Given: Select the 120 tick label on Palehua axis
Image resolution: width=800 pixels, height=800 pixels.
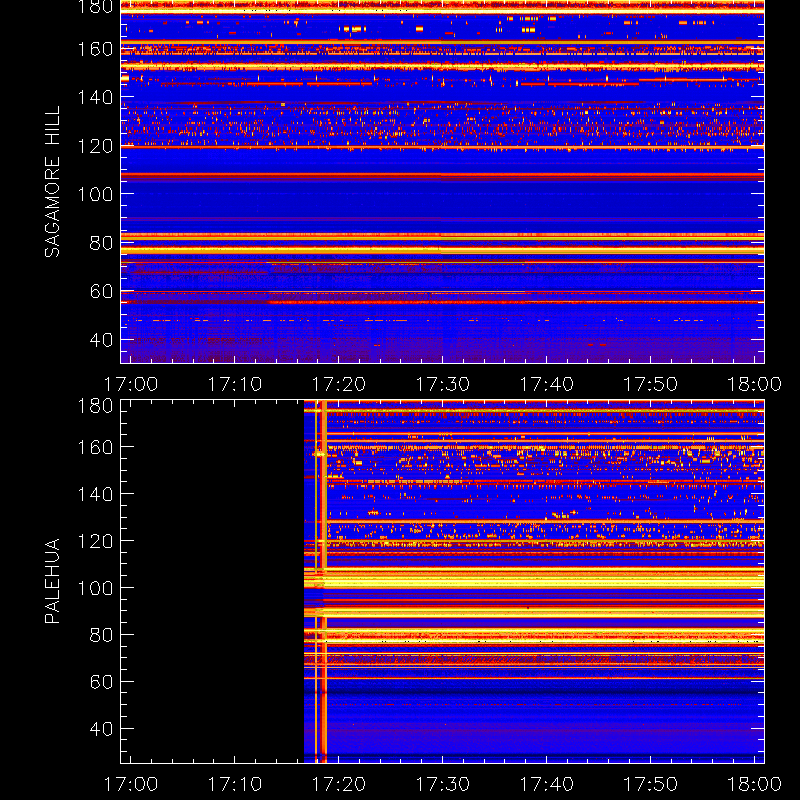Looking at the screenshot, I should [95, 541].
